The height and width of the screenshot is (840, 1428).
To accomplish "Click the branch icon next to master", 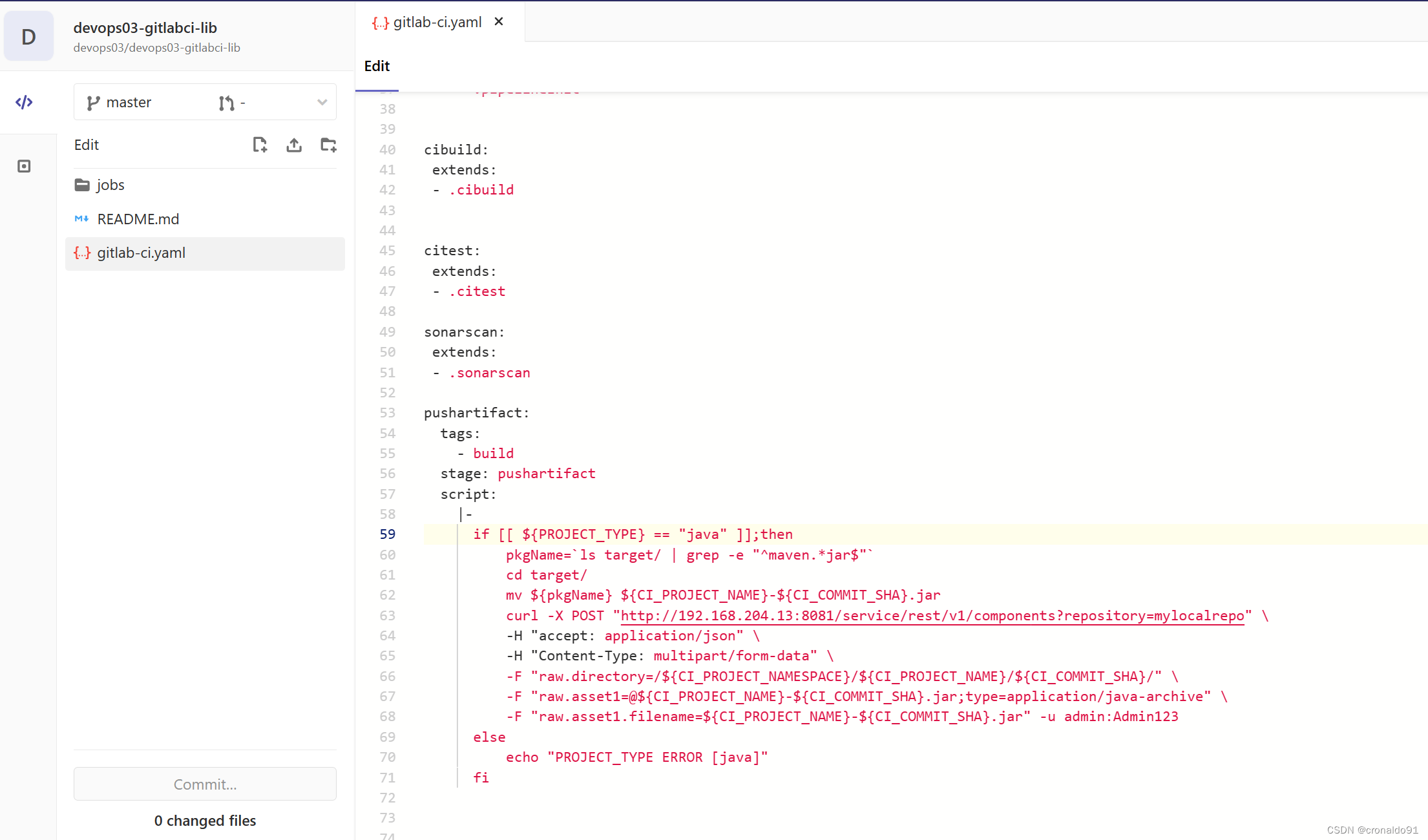I will (x=93, y=102).
